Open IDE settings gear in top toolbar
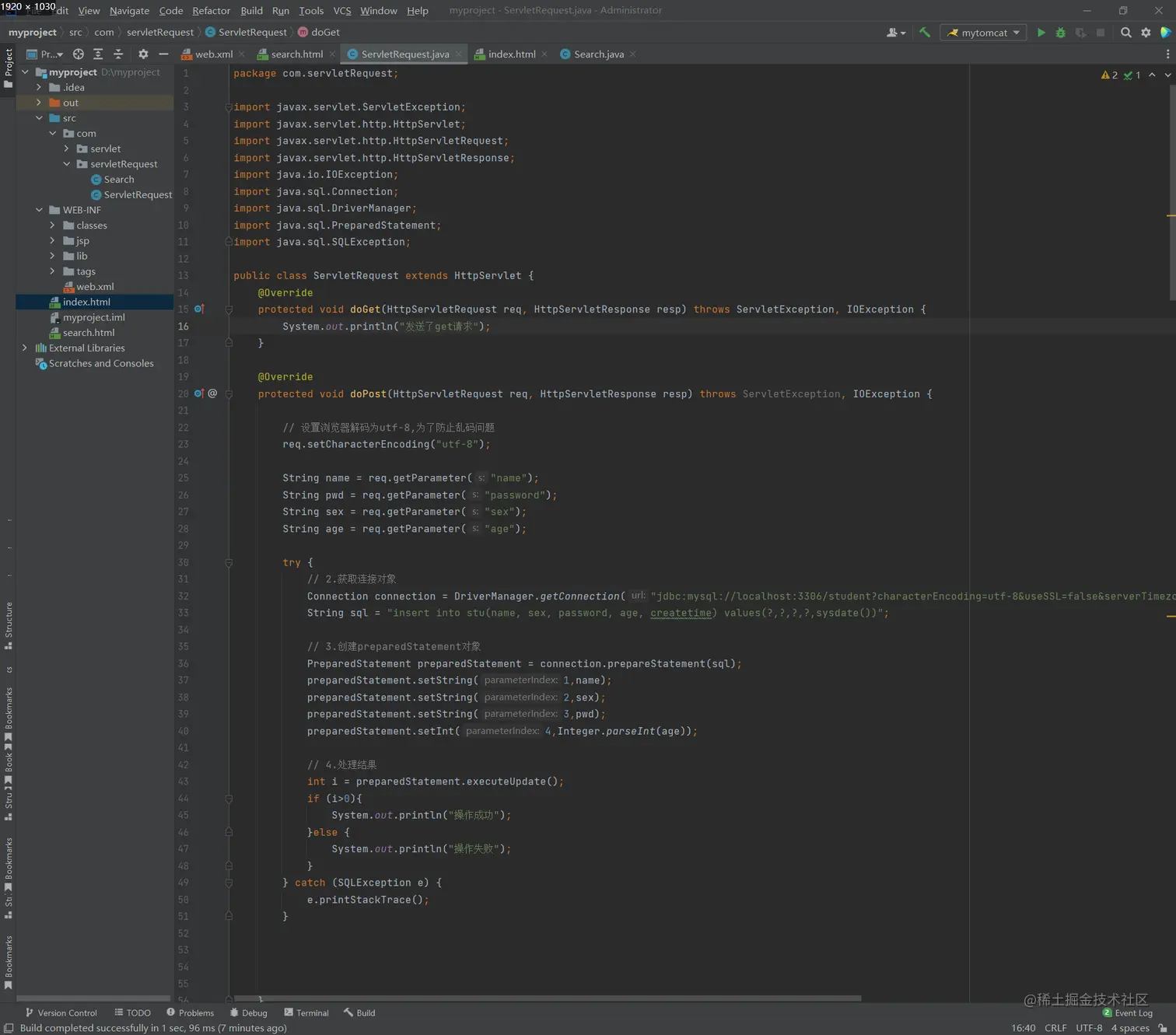The width and height of the screenshot is (1176, 1035). (1146, 33)
